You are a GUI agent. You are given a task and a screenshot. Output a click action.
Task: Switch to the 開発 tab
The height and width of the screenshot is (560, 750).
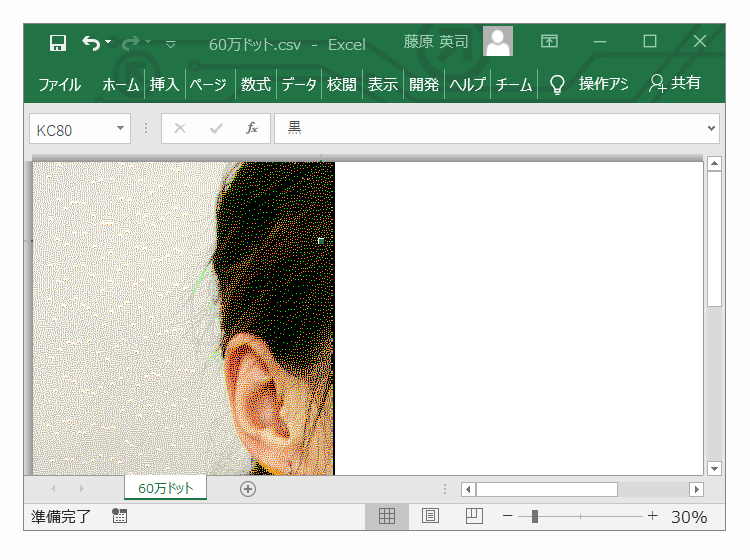click(x=424, y=85)
